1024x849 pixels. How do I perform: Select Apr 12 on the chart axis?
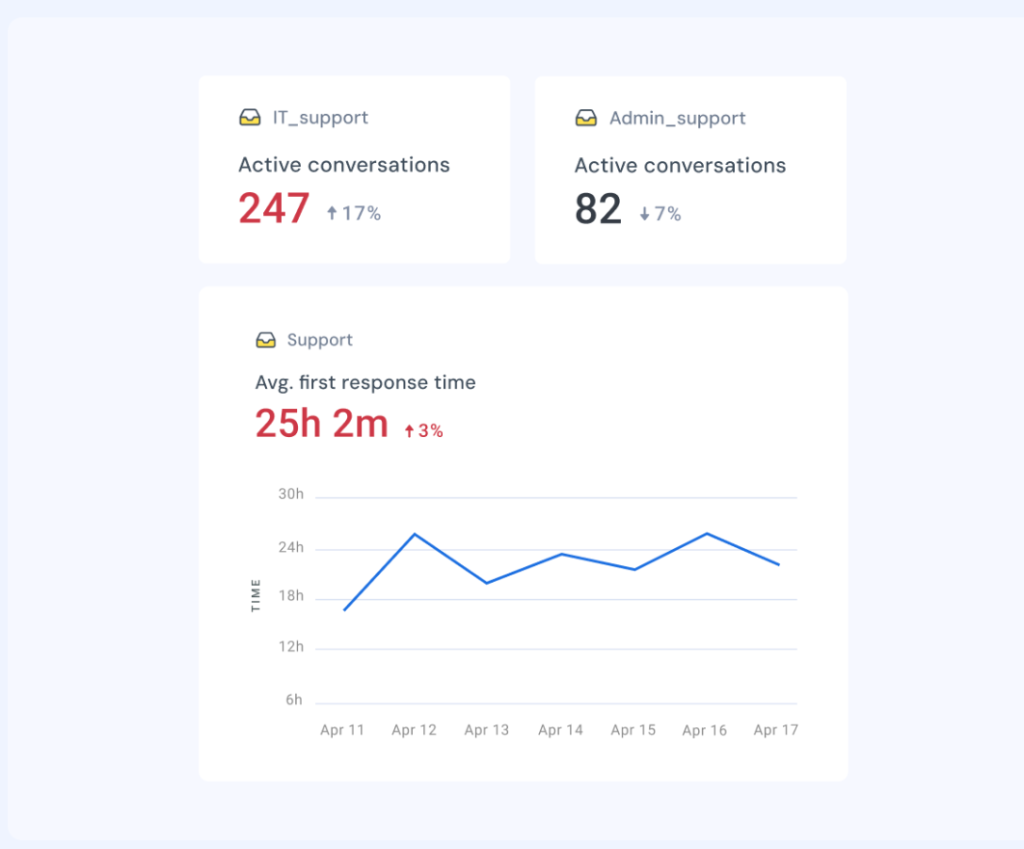point(414,730)
